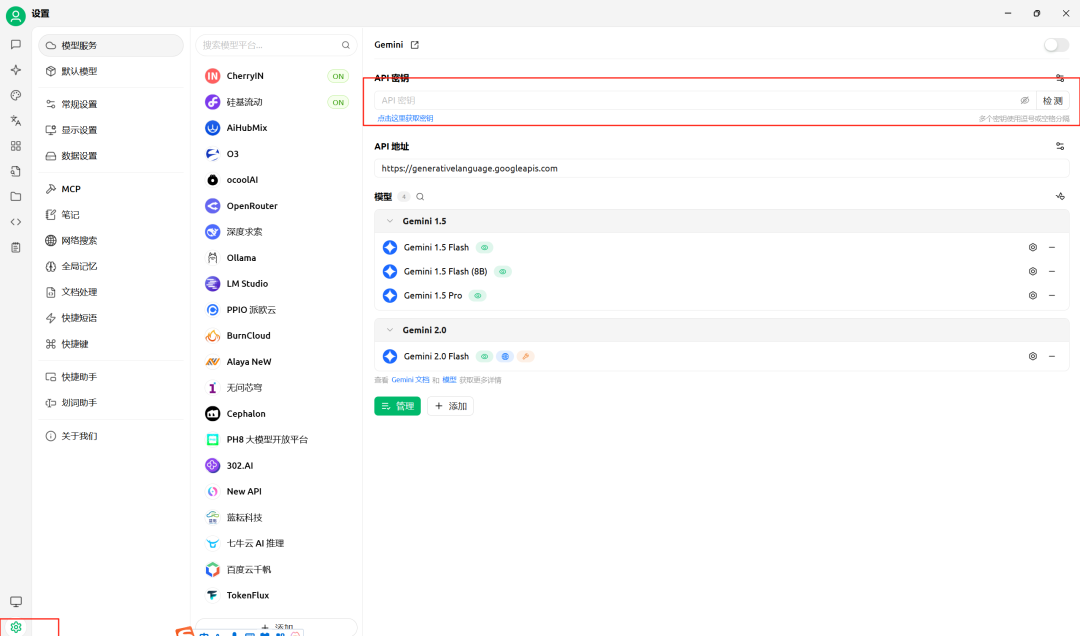
Task: Select the BurnCloud provider
Action: (x=277, y=336)
